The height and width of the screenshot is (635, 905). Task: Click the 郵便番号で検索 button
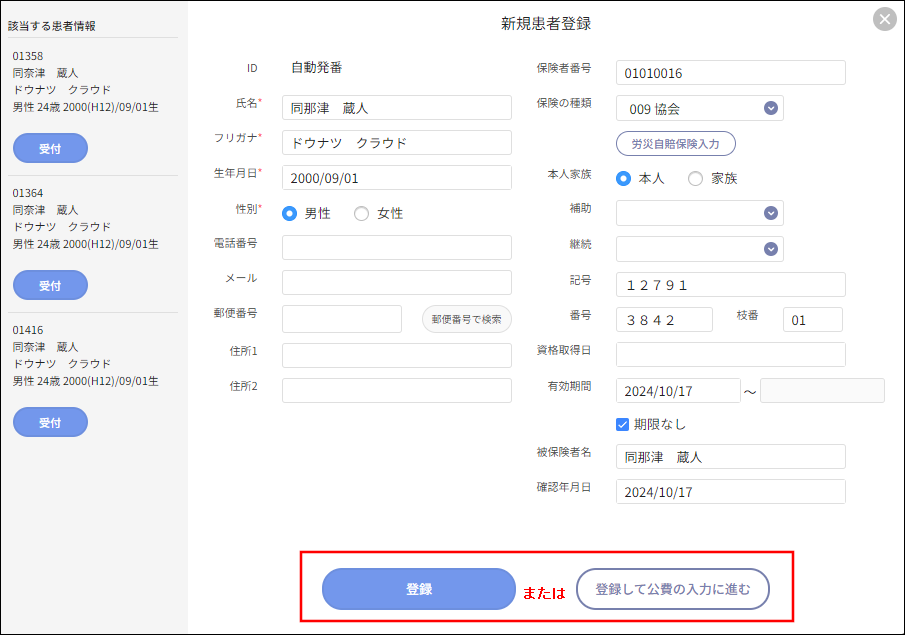point(465,319)
